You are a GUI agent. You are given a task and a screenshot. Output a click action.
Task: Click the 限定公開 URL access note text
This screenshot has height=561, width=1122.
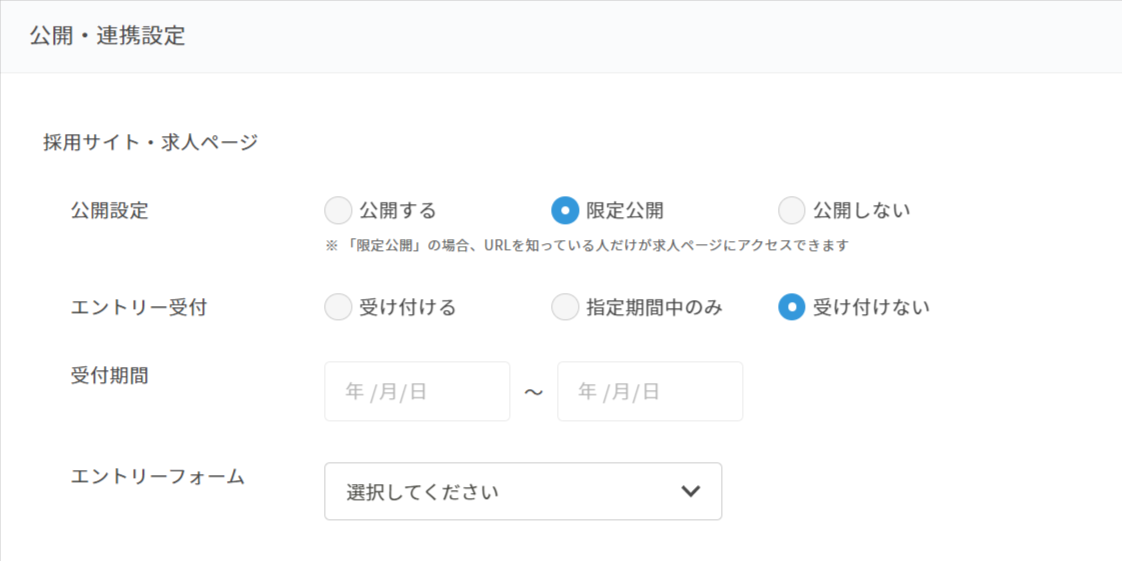[x=586, y=245]
